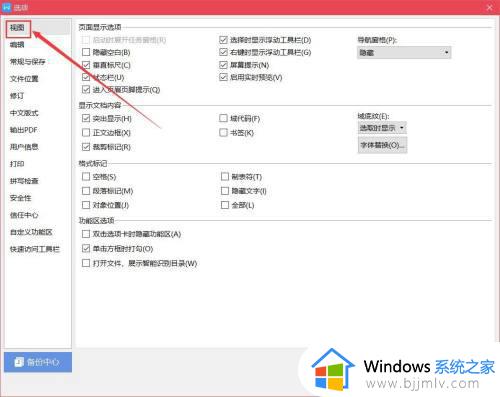Open the 域底纹(E) dropdown

(x=382, y=128)
